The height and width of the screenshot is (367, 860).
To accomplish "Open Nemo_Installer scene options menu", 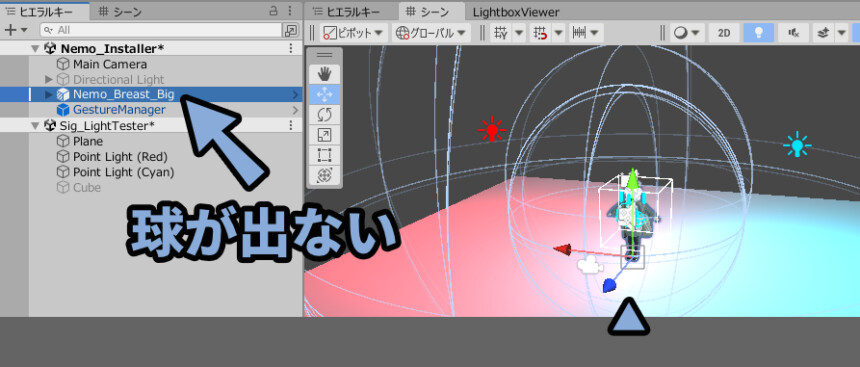I will click(x=291, y=48).
